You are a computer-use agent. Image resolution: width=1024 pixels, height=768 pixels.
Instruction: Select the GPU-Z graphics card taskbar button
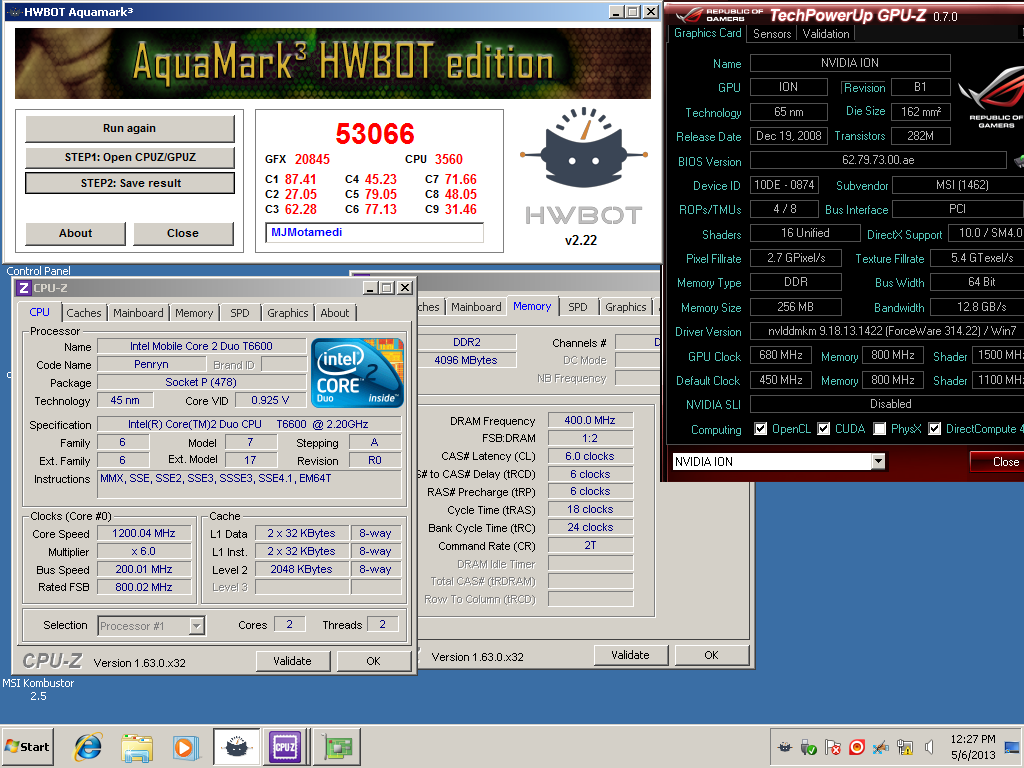pos(338,746)
